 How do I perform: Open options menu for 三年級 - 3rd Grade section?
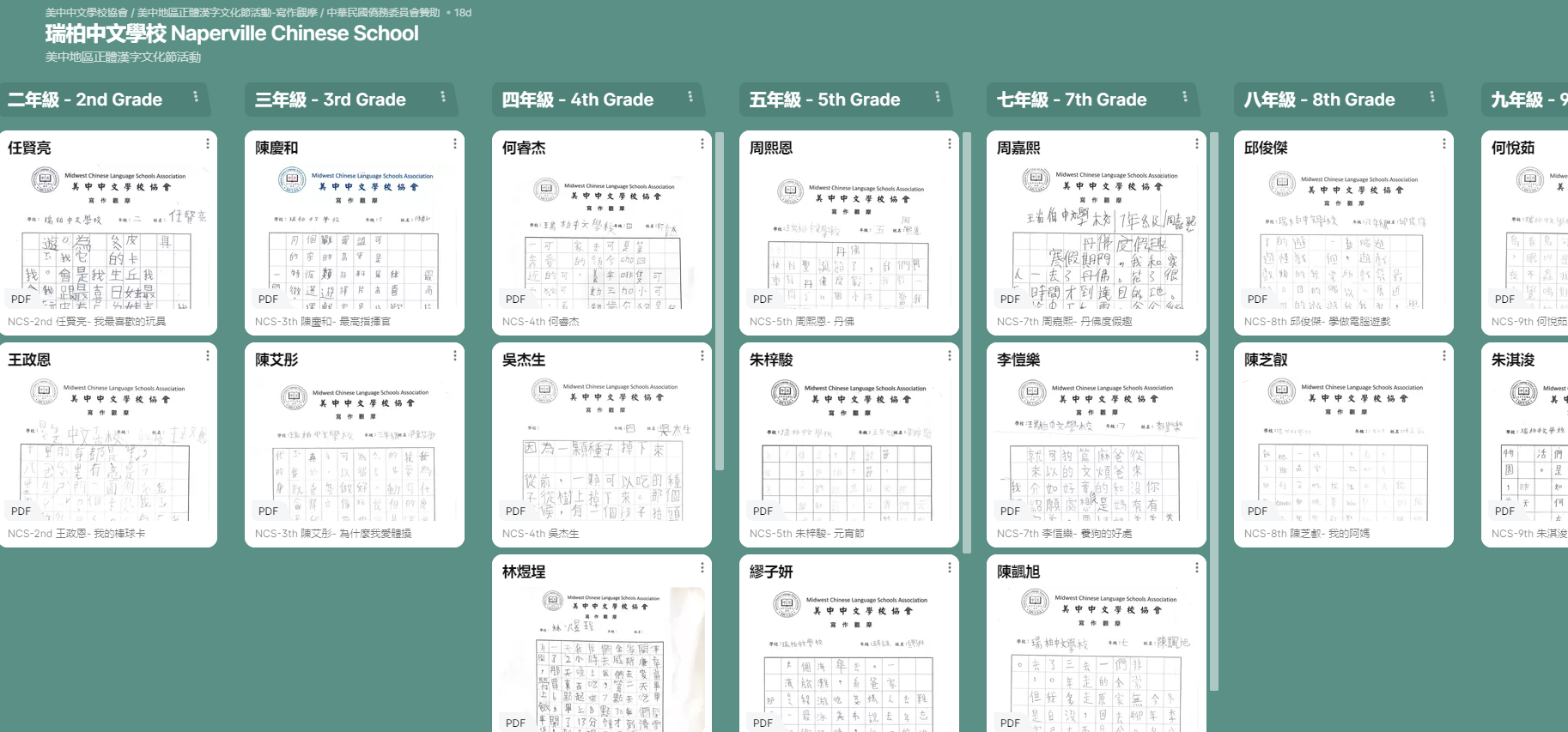[x=443, y=97]
